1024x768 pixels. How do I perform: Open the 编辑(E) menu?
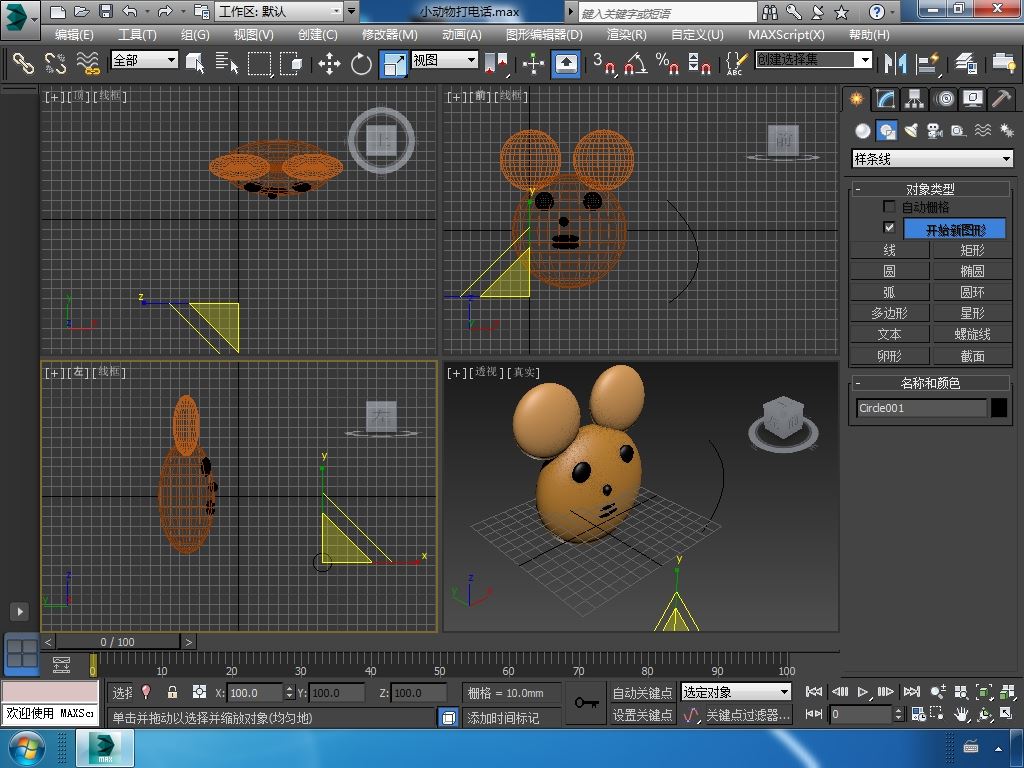click(74, 35)
